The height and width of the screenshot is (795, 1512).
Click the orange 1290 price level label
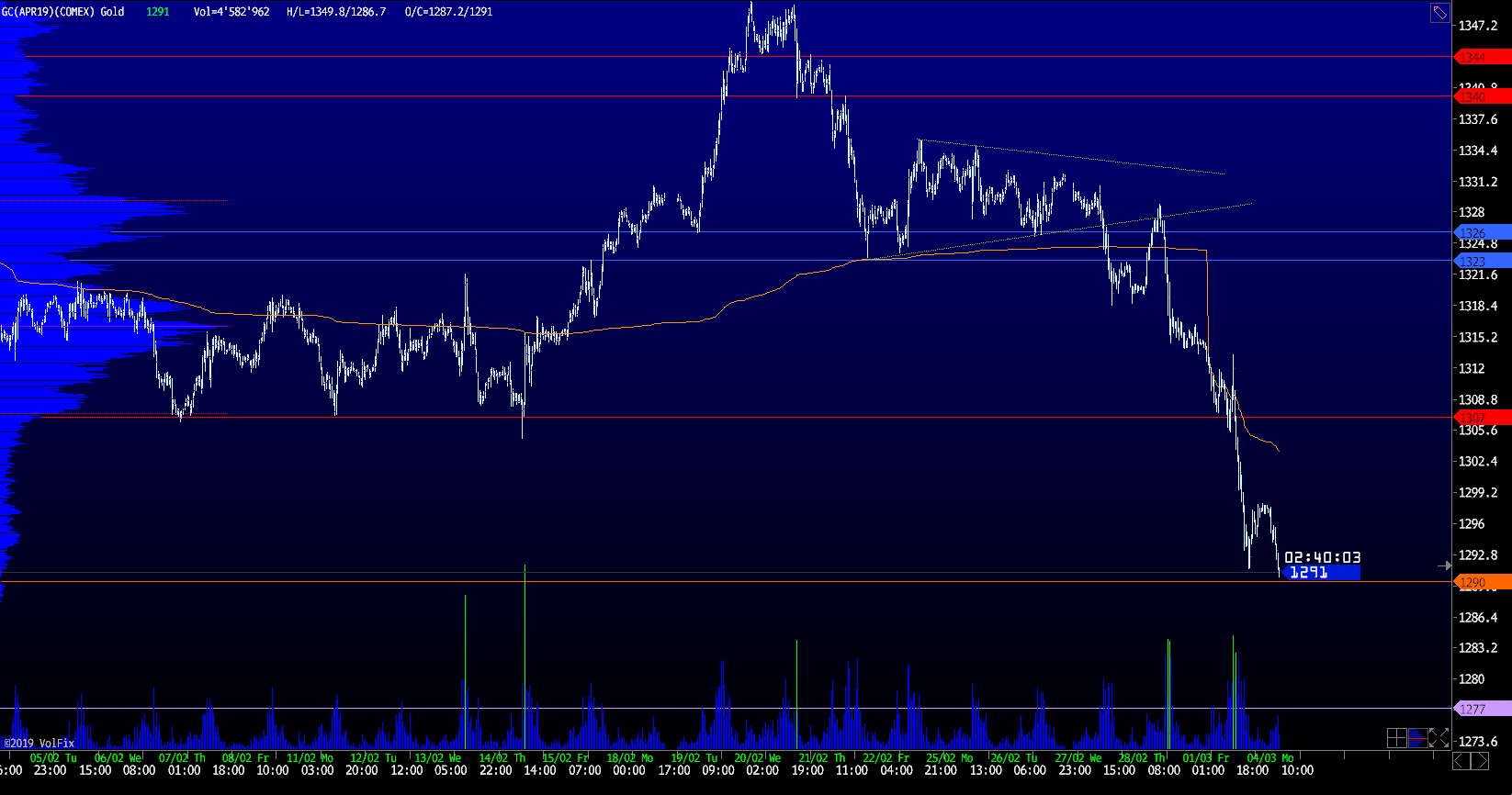(x=1482, y=582)
